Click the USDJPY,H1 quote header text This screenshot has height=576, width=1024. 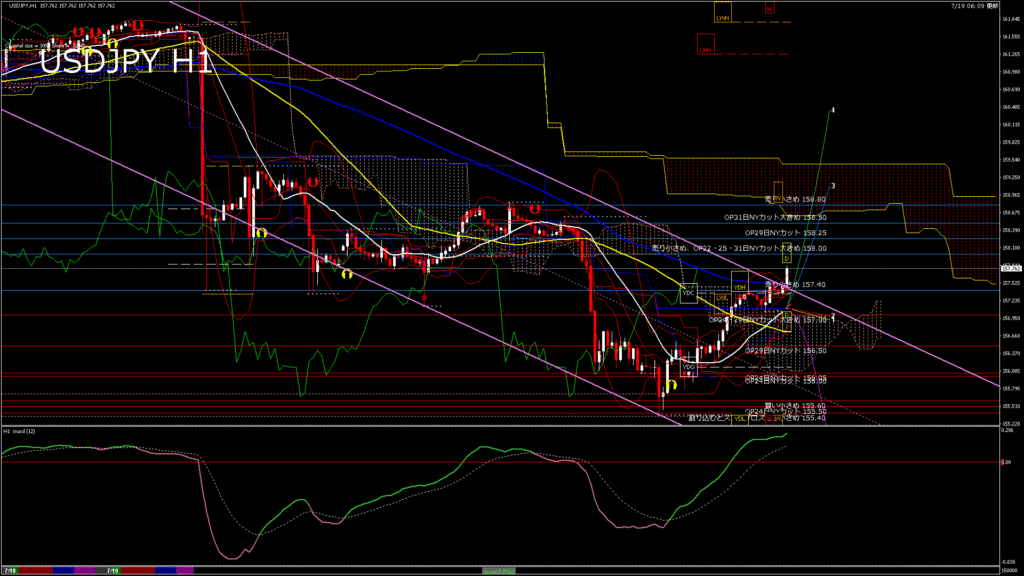point(62,5)
